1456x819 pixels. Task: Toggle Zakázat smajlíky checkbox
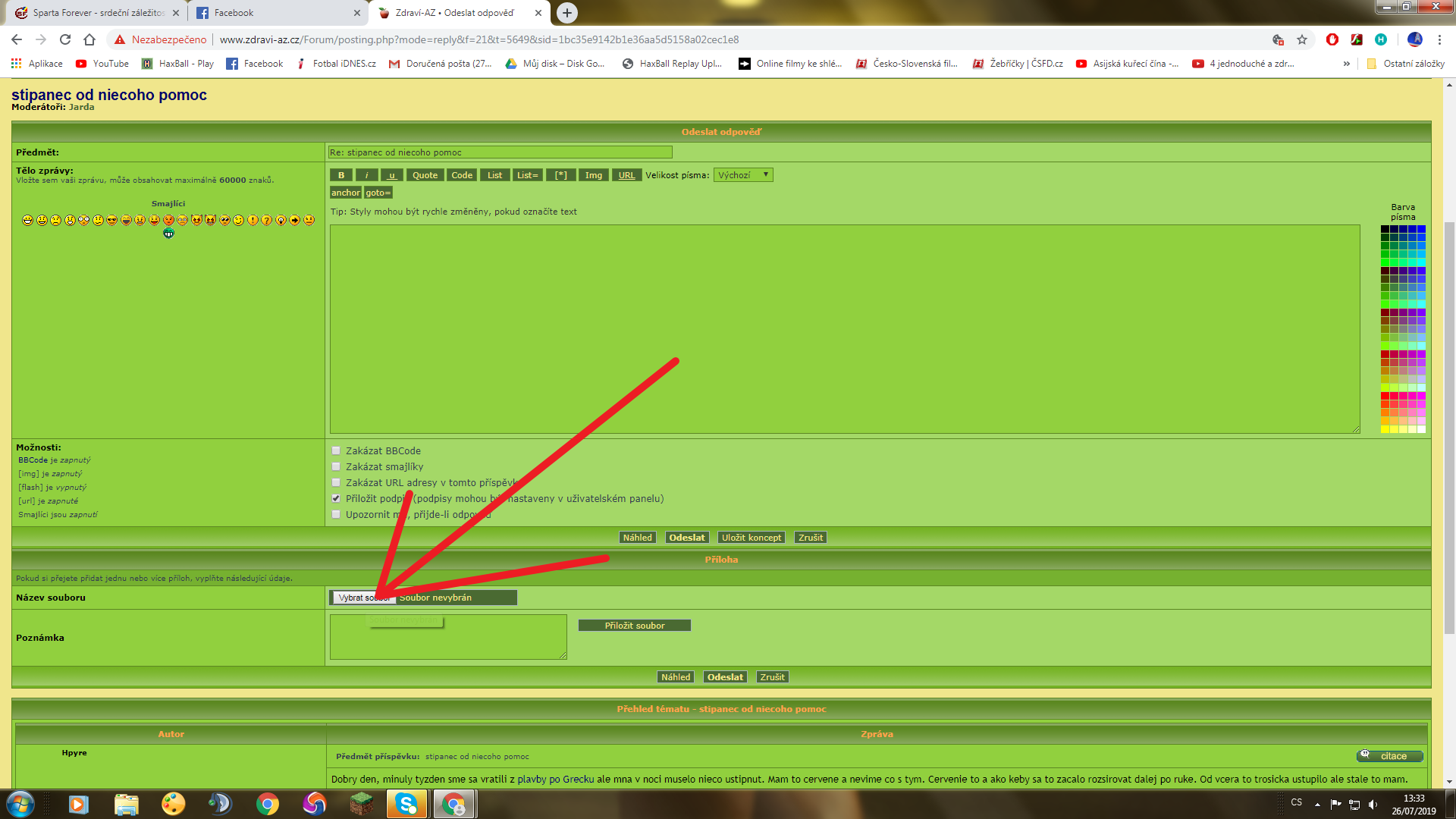(336, 466)
